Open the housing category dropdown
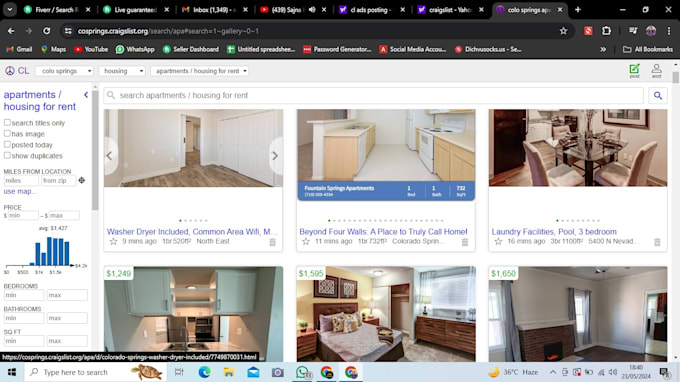This screenshot has height=382, width=680. coord(122,71)
